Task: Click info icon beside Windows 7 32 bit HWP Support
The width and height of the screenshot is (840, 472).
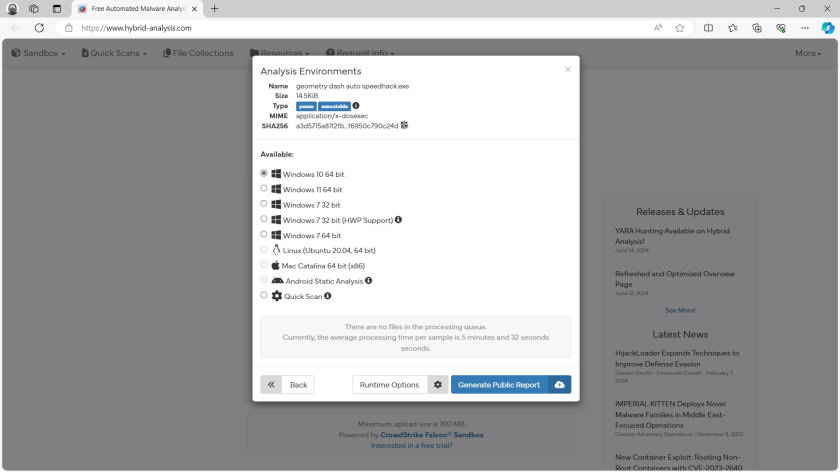Action: point(398,219)
